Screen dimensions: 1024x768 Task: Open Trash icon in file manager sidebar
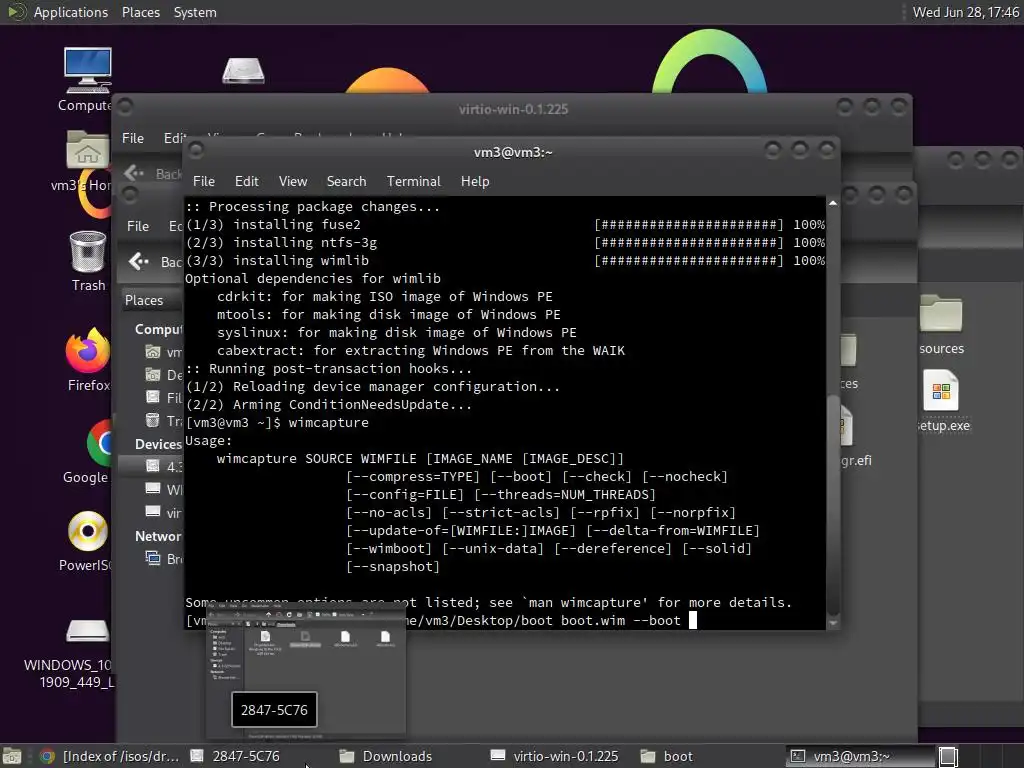coord(152,420)
